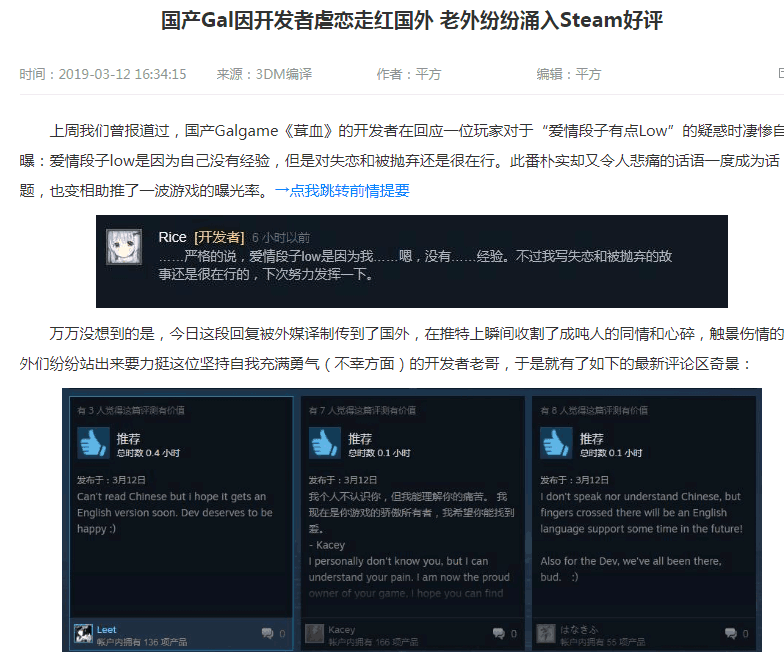Viewport: 784px width, 657px height.
Task: Click the author name 平方
Action: click(x=428, y=74)
